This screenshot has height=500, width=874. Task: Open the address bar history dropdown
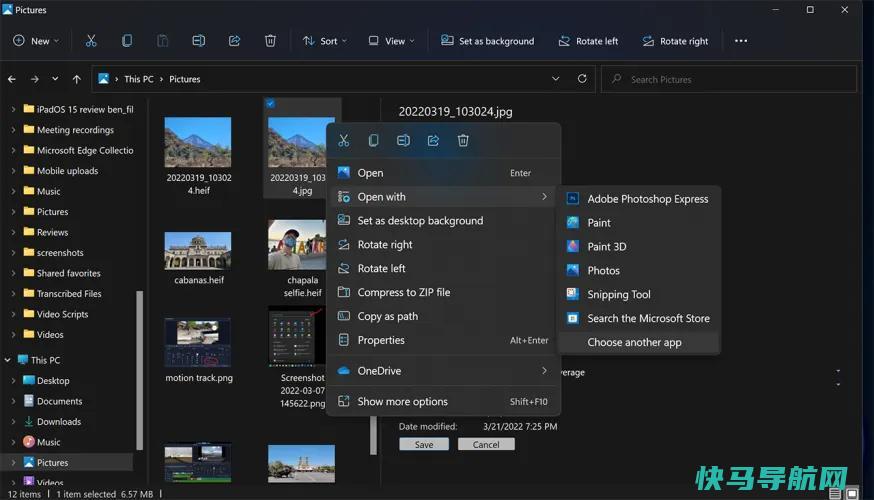555,79
